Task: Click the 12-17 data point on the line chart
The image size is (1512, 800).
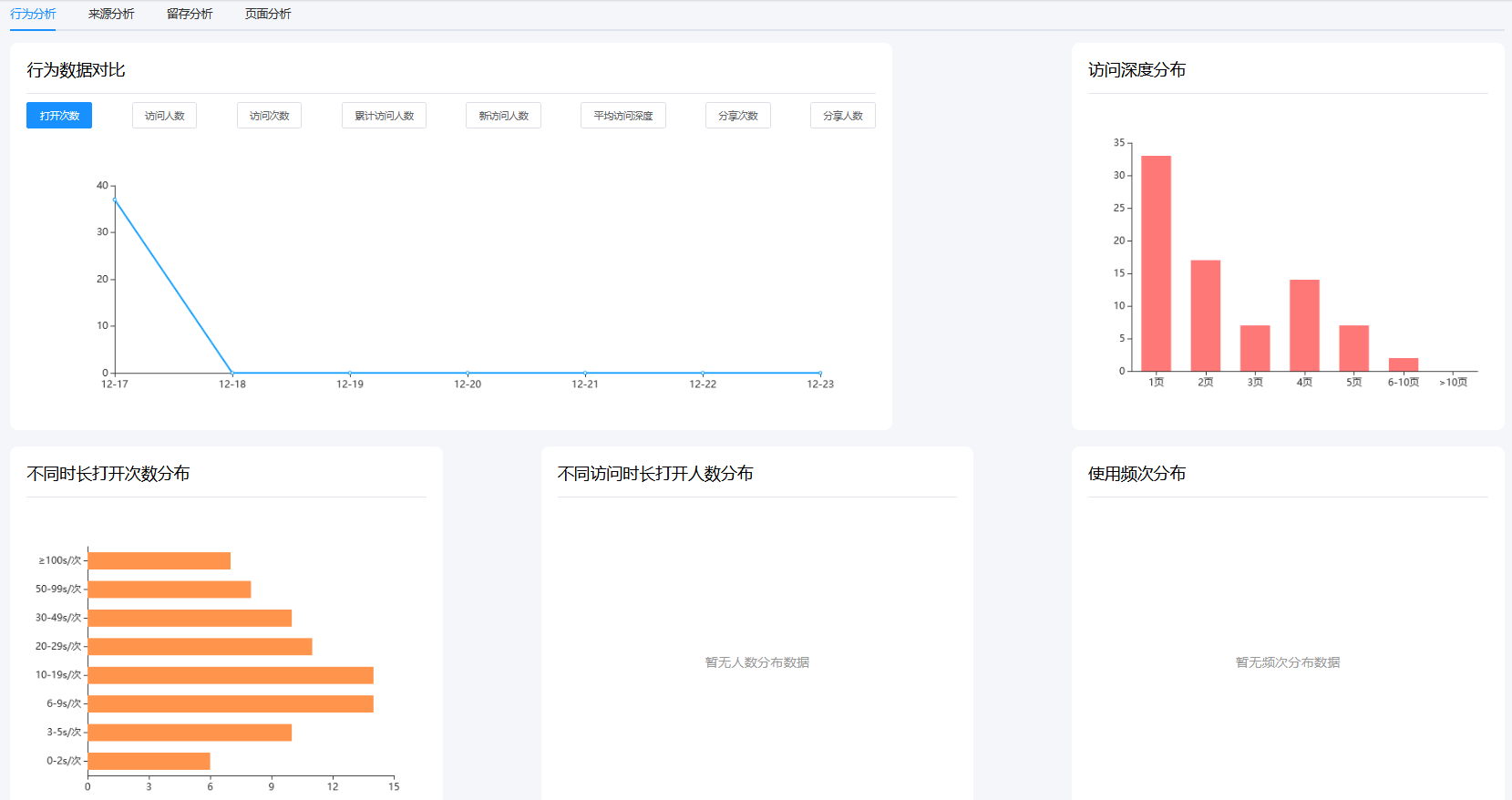Action: (x=115, y=200)
